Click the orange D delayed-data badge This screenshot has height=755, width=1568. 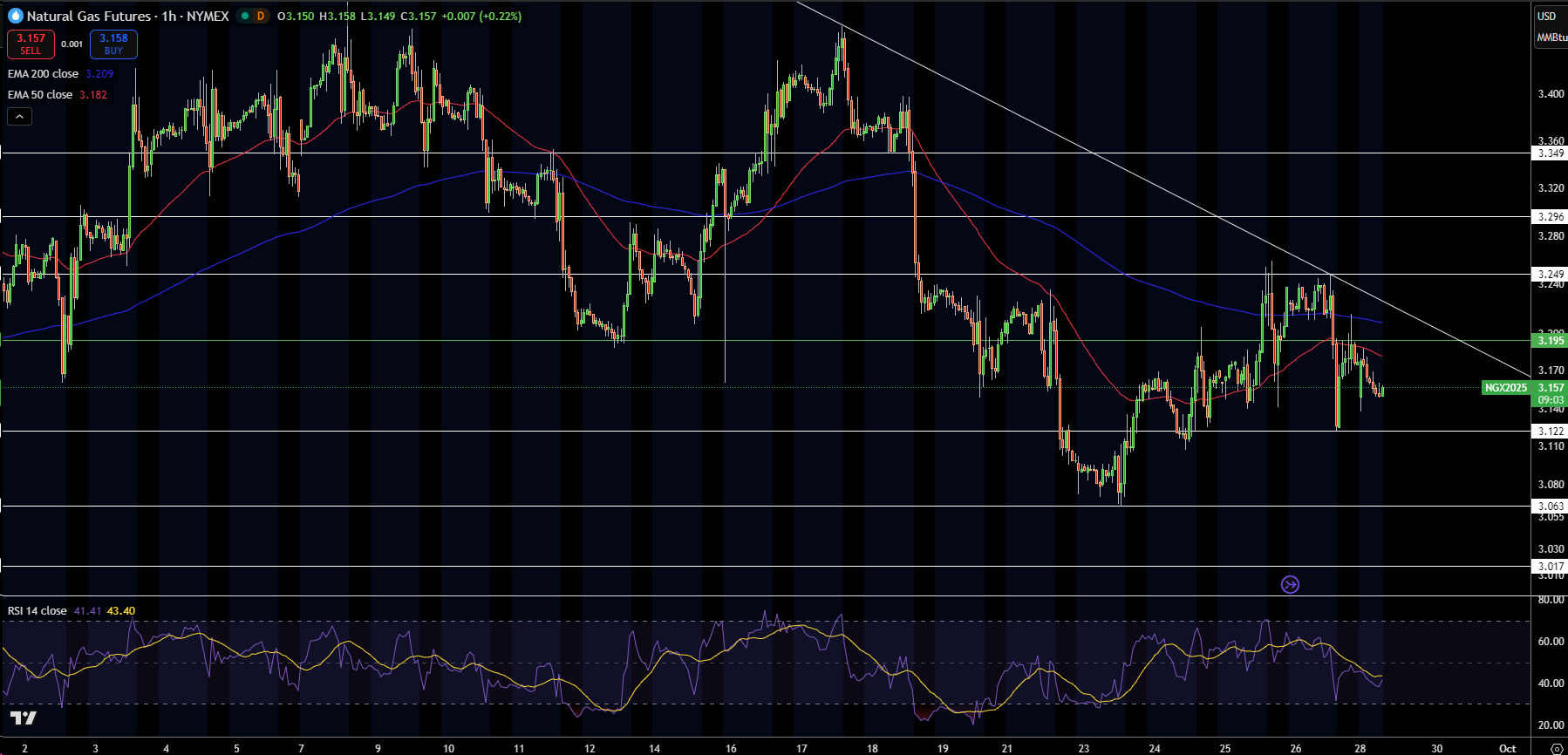(260, 16)
